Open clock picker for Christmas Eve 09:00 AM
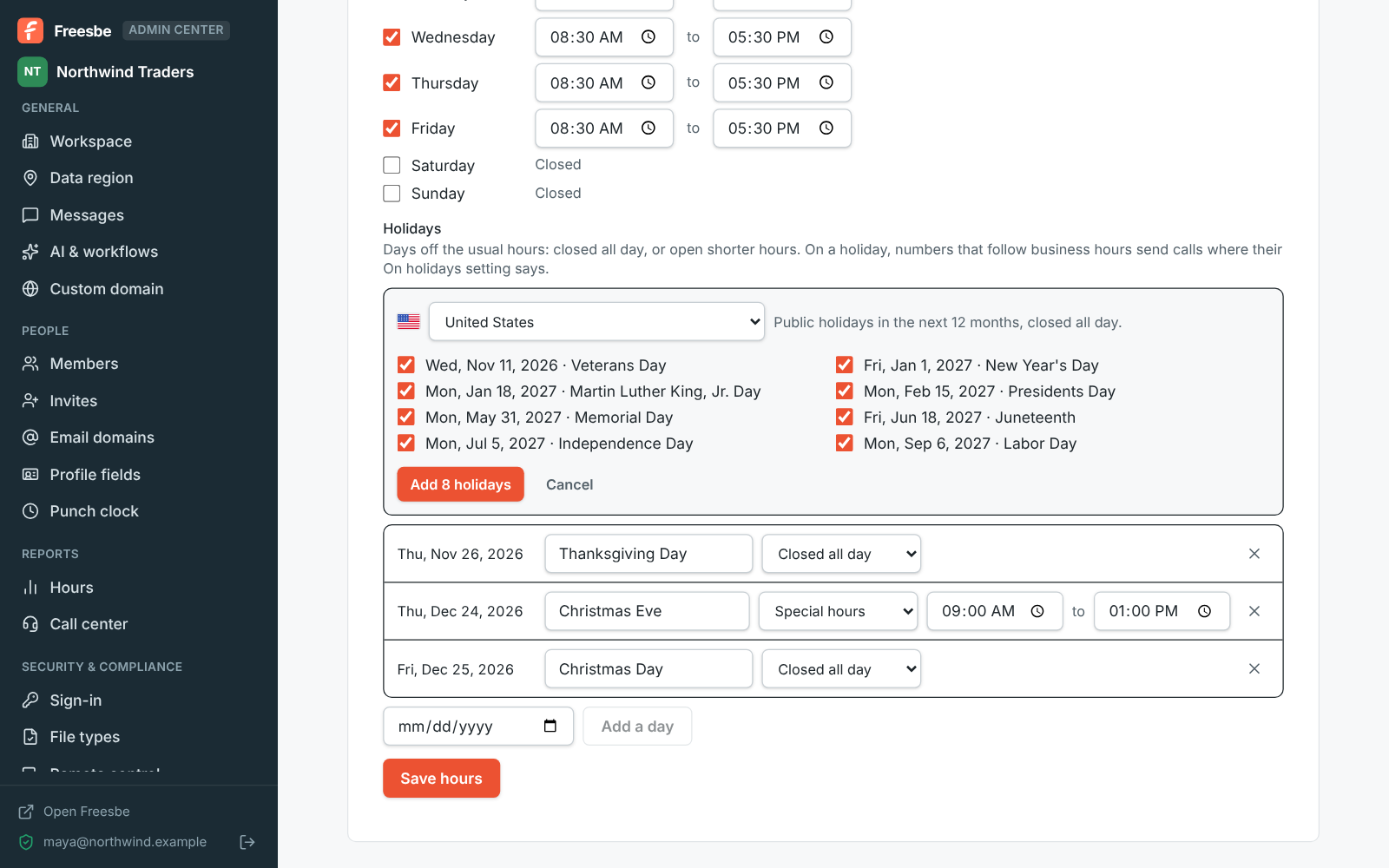The height and width of the screenshot is (868, 1389). click(x=1037, y=611)
